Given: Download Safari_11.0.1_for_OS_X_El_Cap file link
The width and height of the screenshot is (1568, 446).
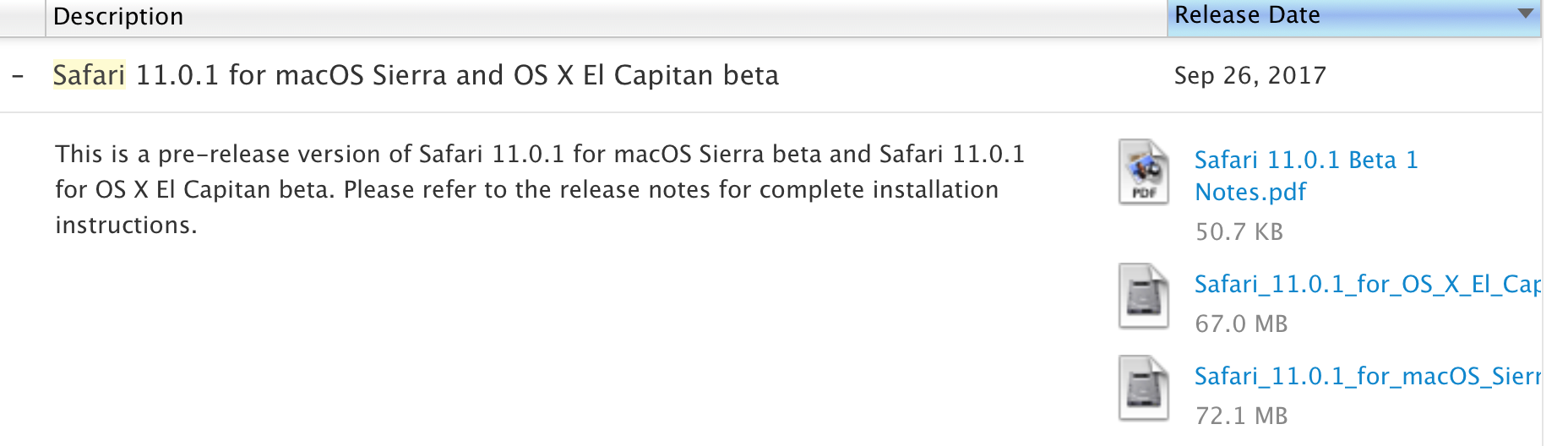Looking at the screenshot, I should [1368, 285].
